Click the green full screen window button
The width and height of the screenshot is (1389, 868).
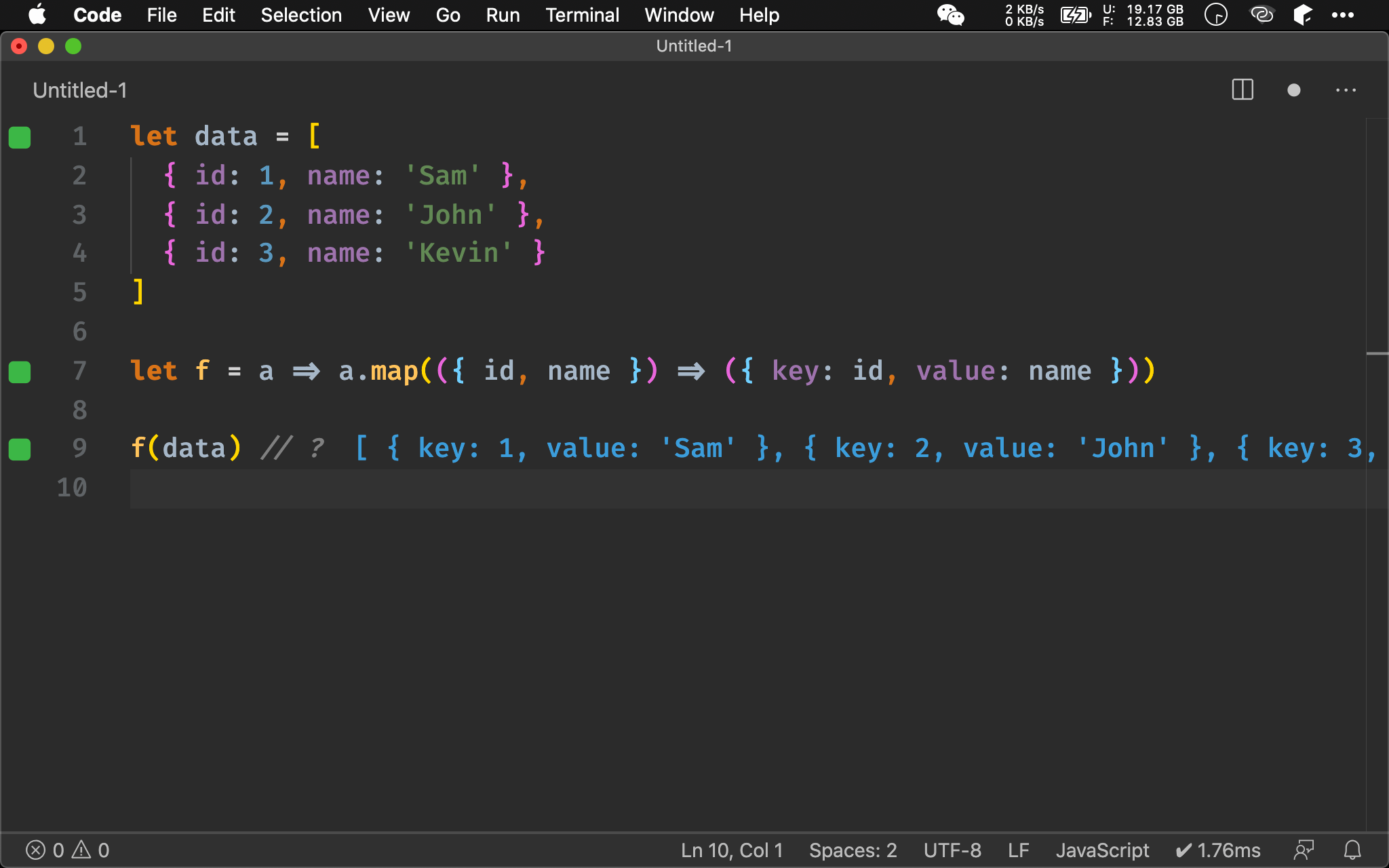pyautogui.click(x=73, y=46)
